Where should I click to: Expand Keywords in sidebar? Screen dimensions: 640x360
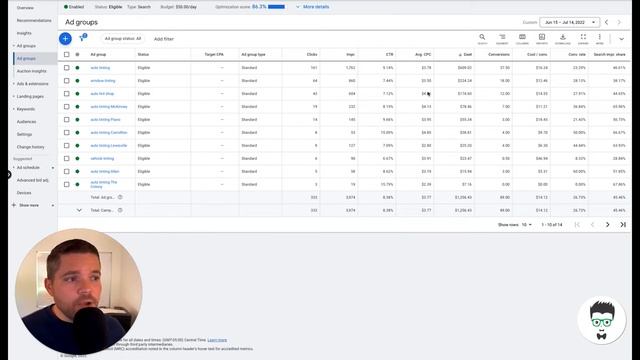coord(13,109)
